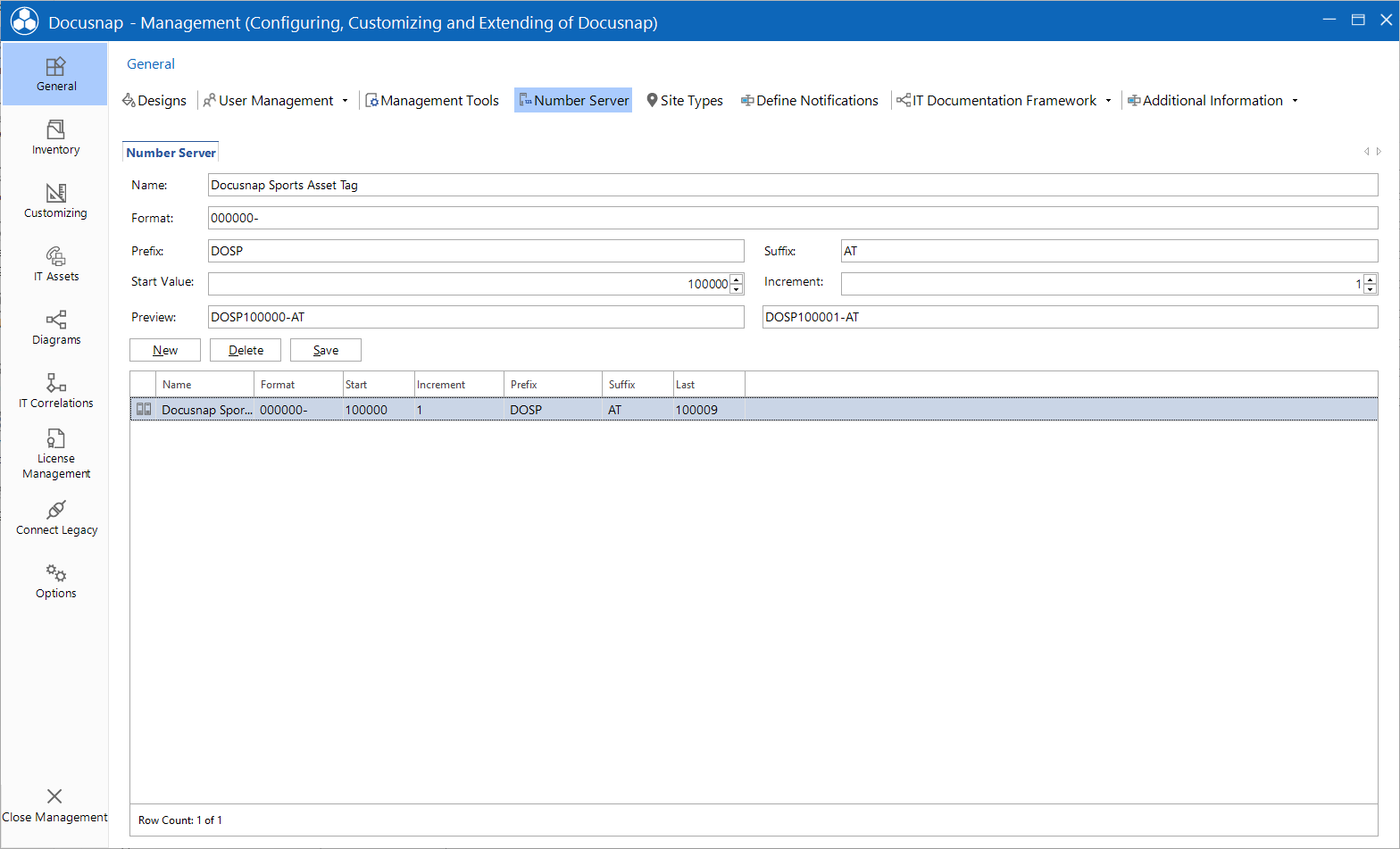Open Management Tools from the toolbar
The width and height of the screenshot is (1400, 849).
click(432, 101)
